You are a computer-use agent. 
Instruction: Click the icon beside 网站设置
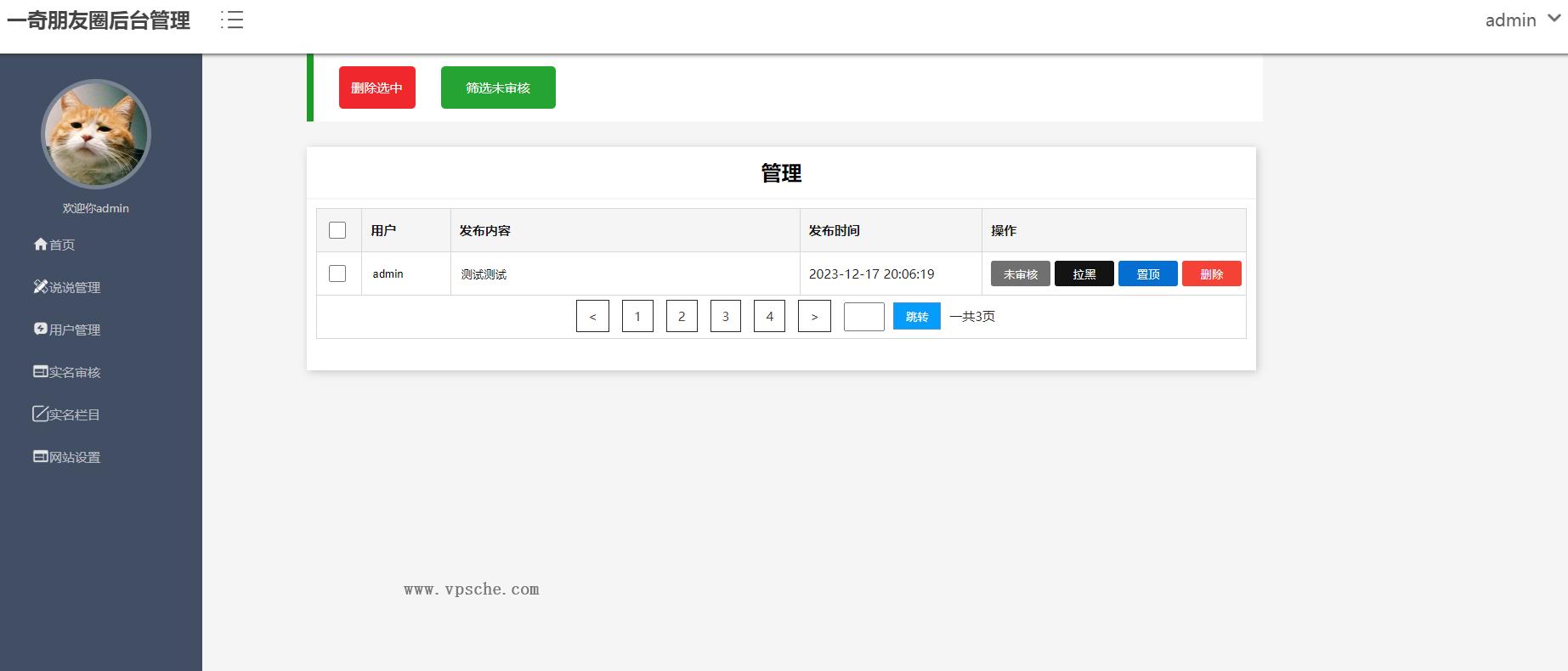point(40,456)
